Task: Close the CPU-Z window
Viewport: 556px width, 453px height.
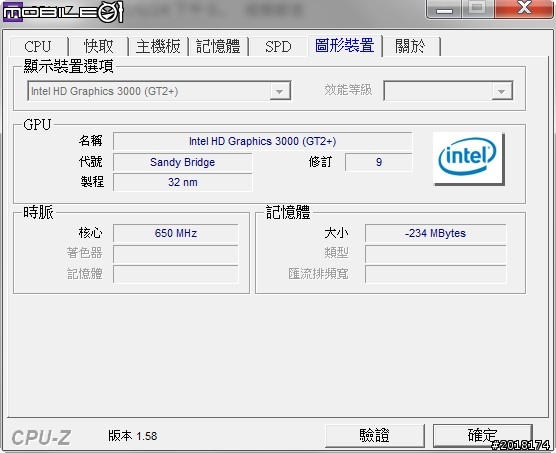Action: [524, 9]
